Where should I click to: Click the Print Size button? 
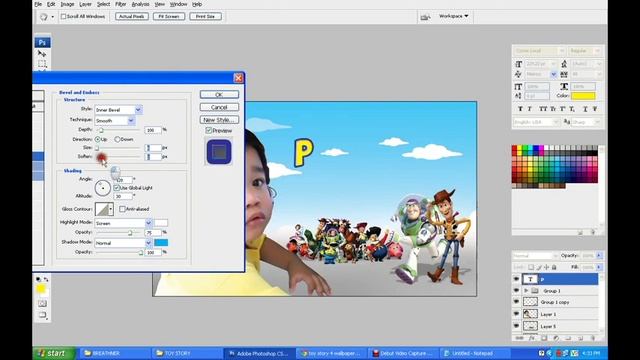[205, 17]
